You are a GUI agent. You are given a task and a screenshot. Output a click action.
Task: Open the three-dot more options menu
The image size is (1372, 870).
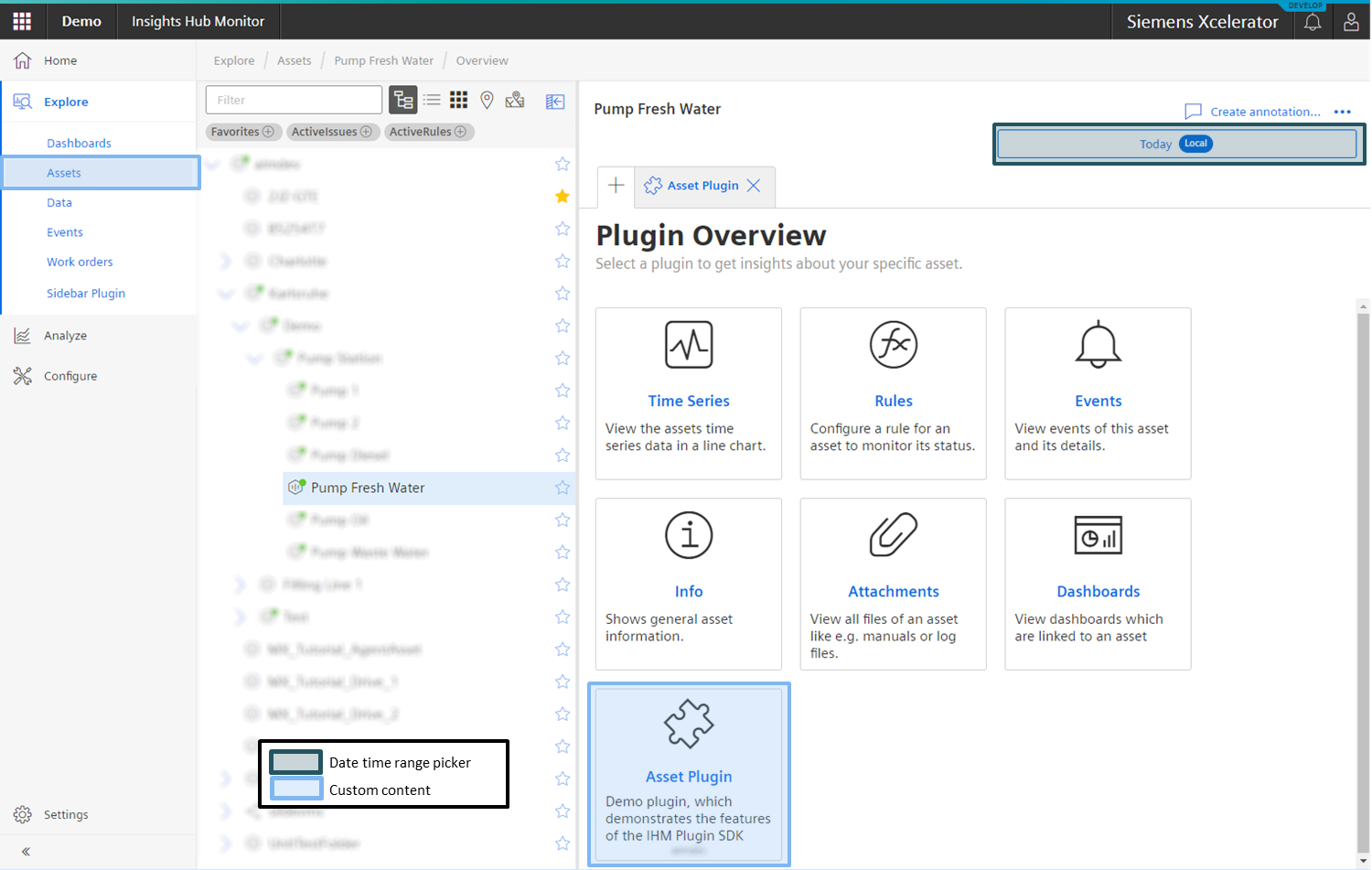1342,112
